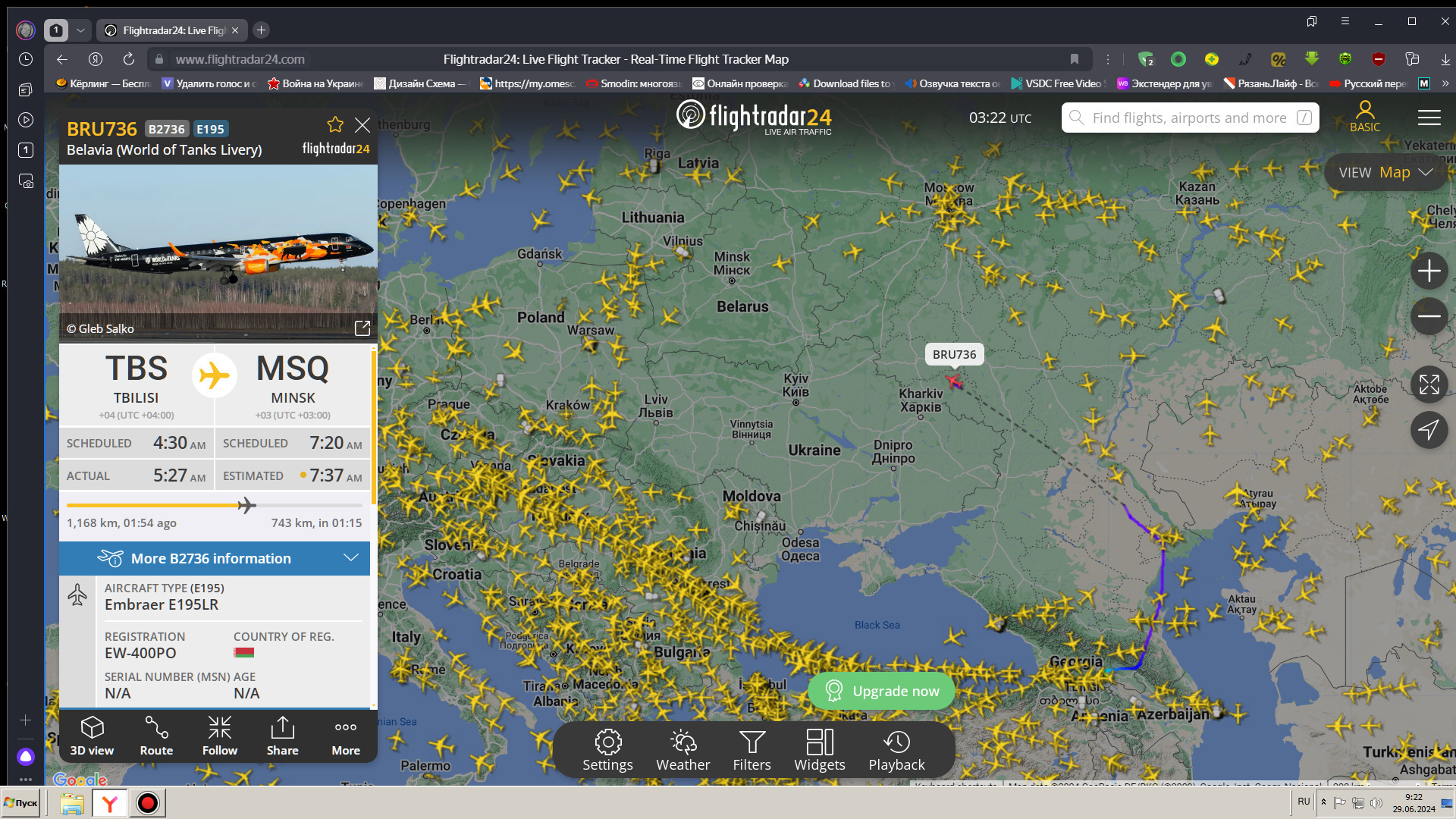This screenshot has width=1456, height=819.
Task: Open the hamburger main menu
Action: point(1429,118)
